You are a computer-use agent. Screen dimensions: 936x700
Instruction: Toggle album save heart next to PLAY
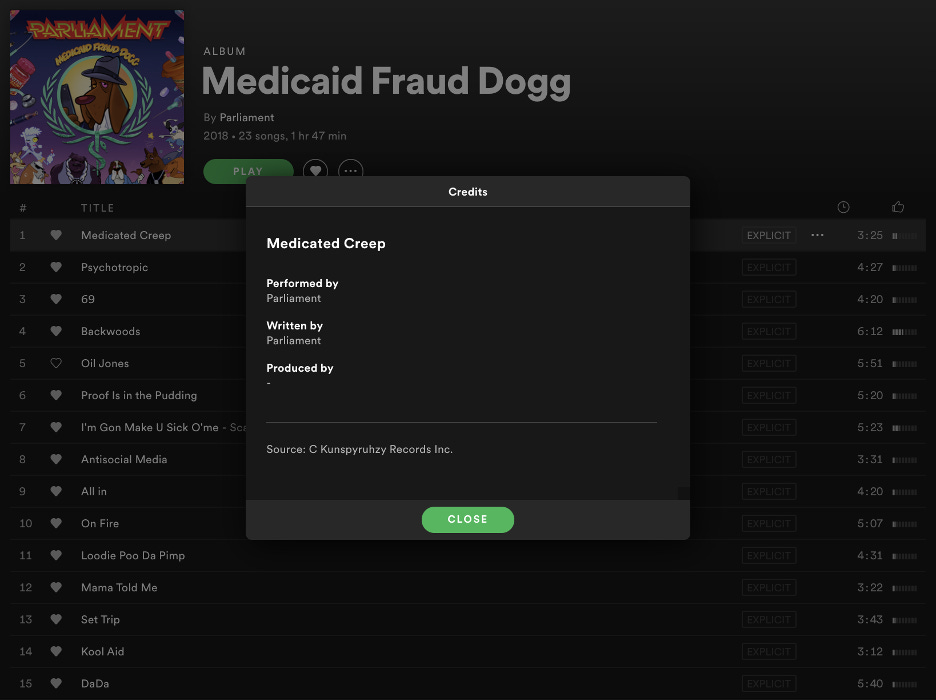tap(315, 171)
